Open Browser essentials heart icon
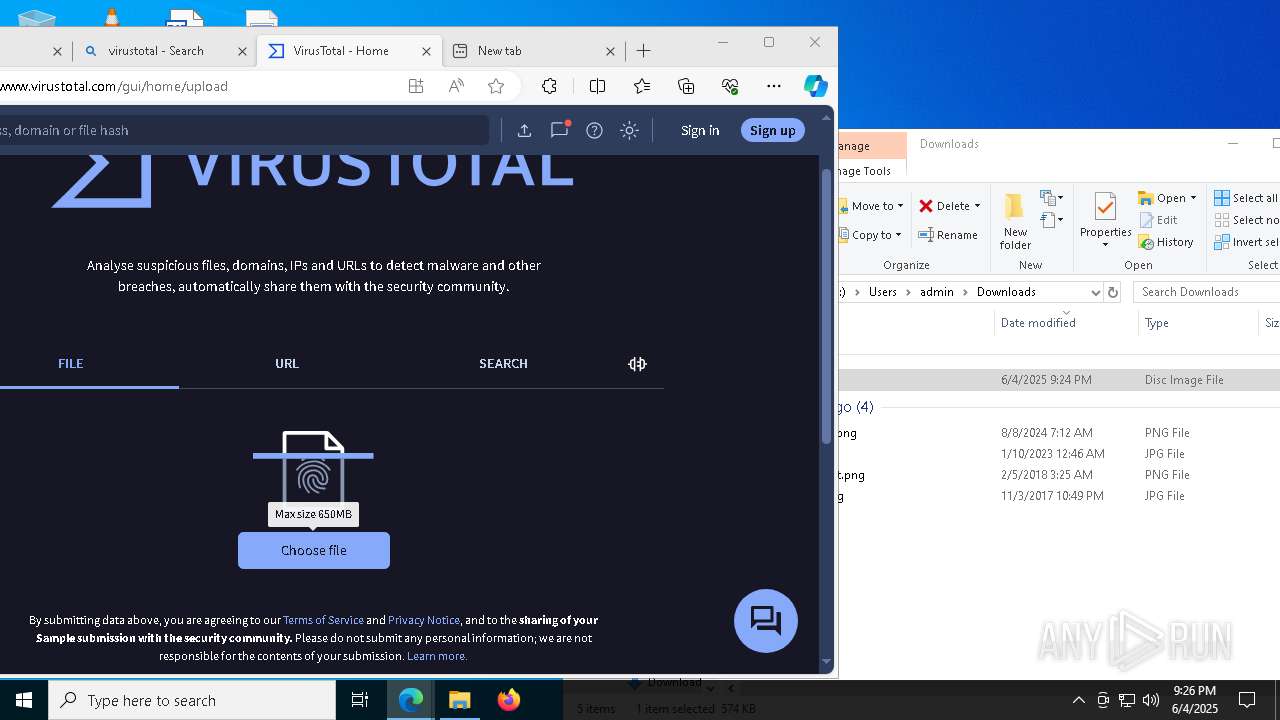Image resolution: width=1280 pixels, height=720 pixels. (730, 86)
